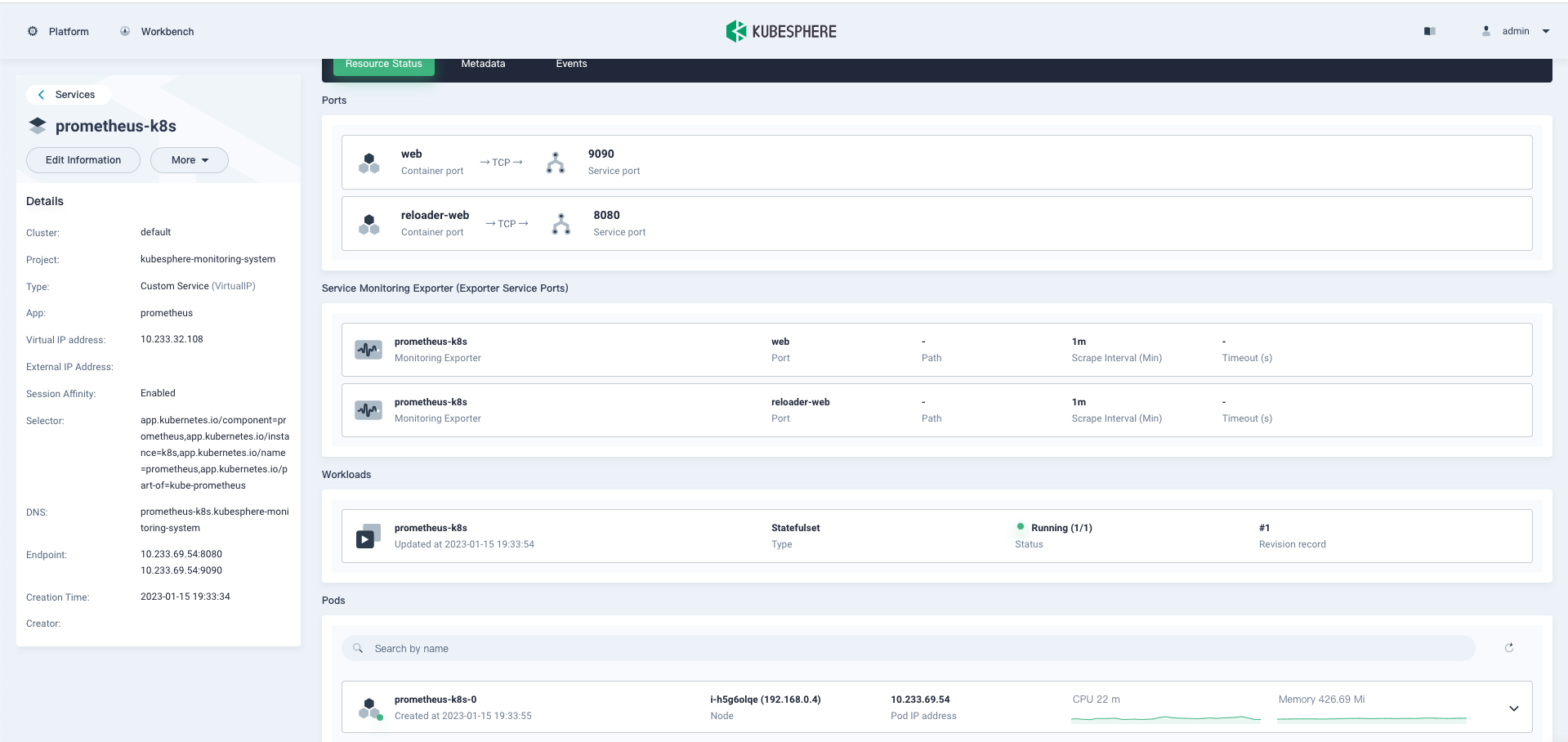Select the Cluster value default

[155, 232]
